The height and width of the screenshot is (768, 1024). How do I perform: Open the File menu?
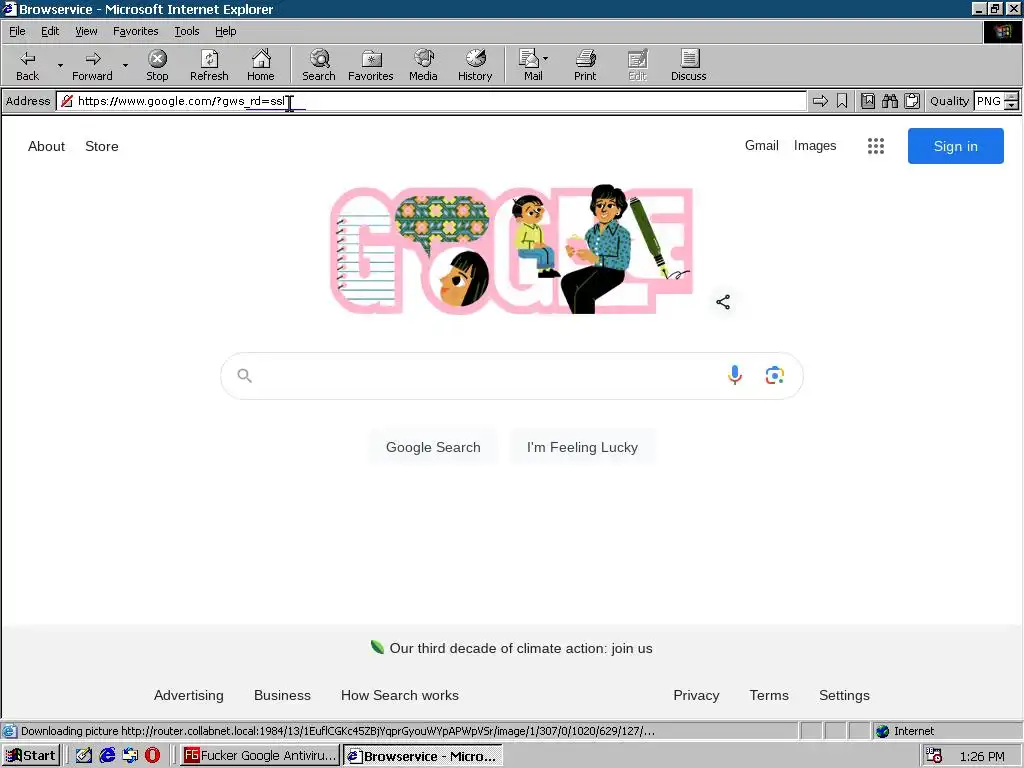(17, 31)
